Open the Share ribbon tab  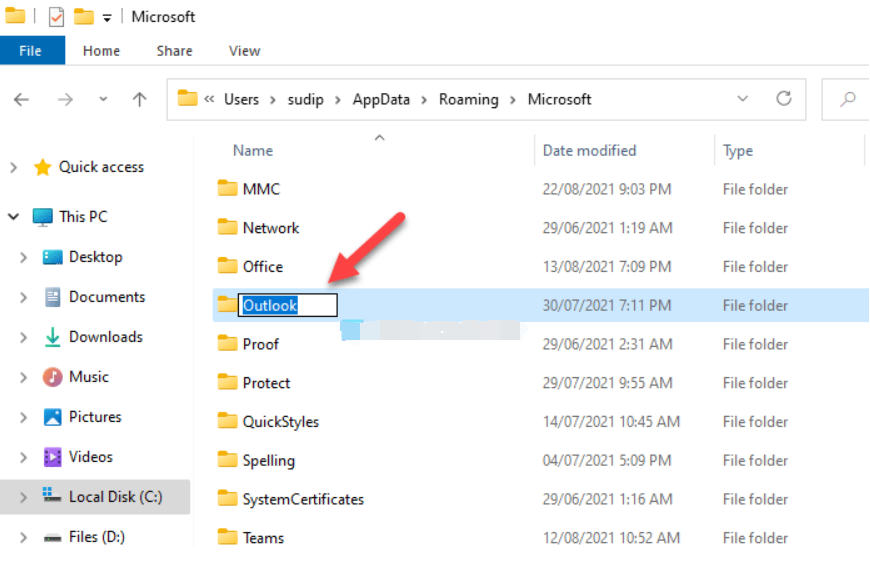[x=174, y=50]
